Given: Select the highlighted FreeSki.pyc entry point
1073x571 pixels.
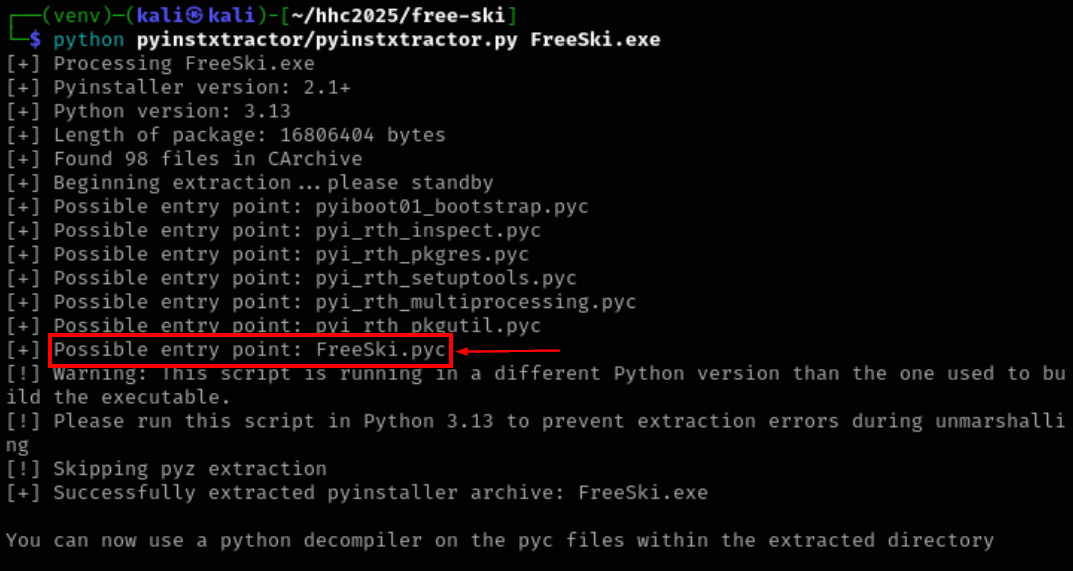Looking at the screenshot, I should (381, 350).
